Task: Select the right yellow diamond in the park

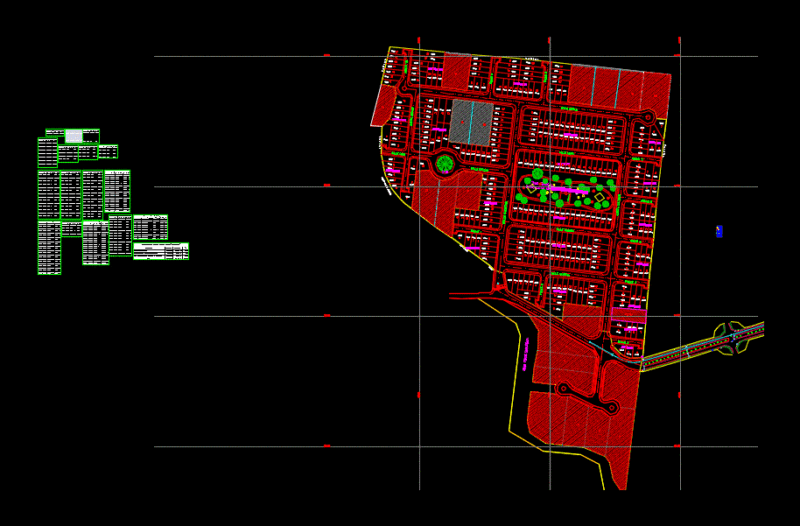Action: click(x=599, y=197)
